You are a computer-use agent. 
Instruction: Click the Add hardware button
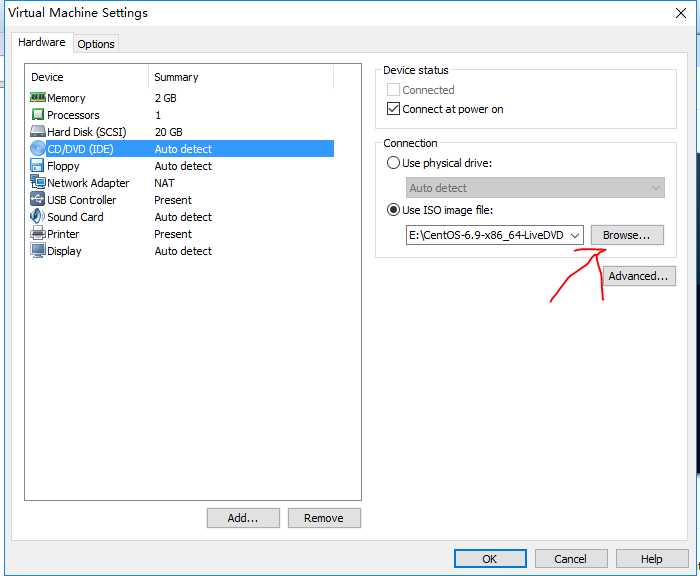tap(243, 518)
